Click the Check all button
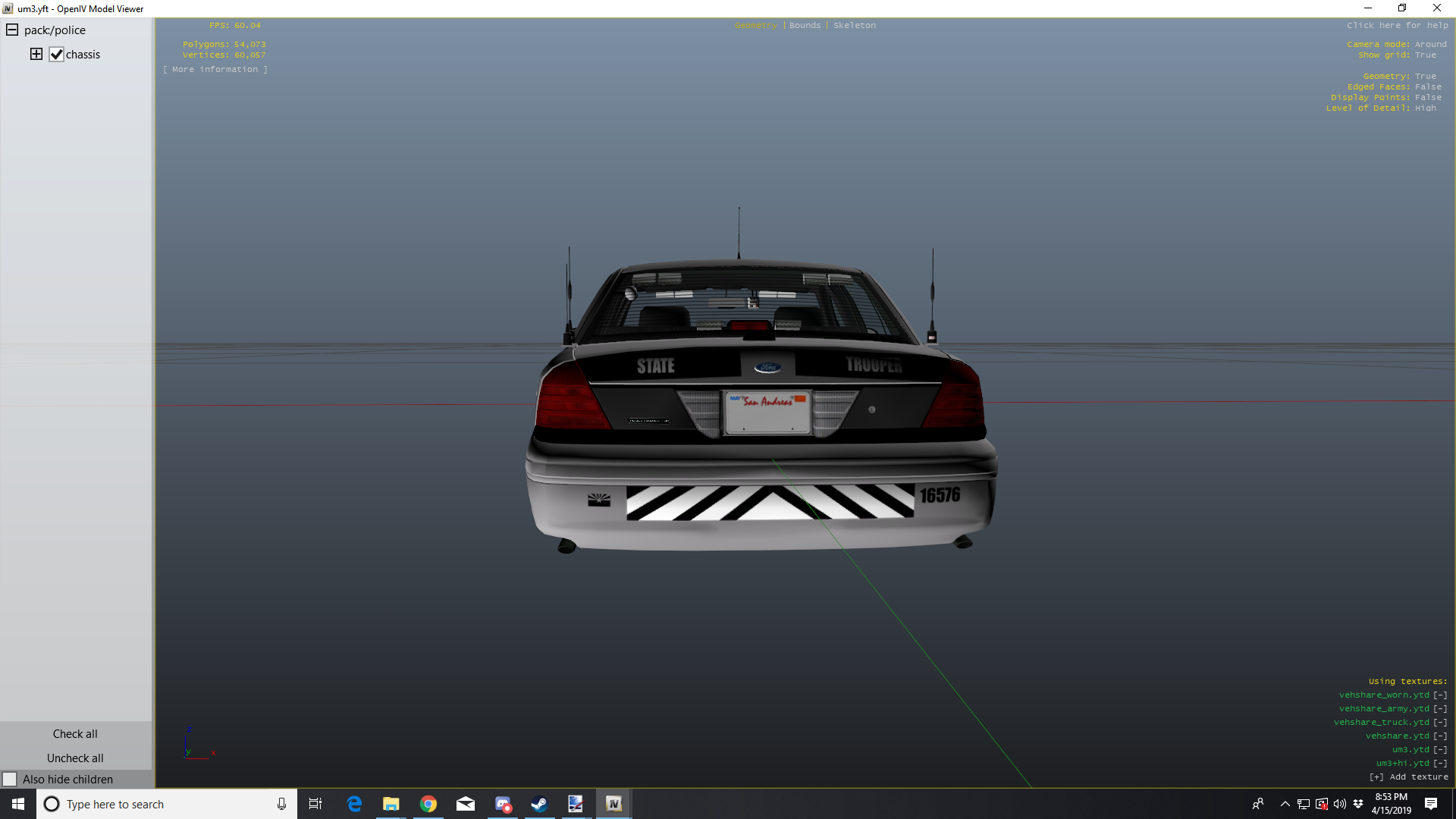The image size is (1456, 819). [75, 733]
